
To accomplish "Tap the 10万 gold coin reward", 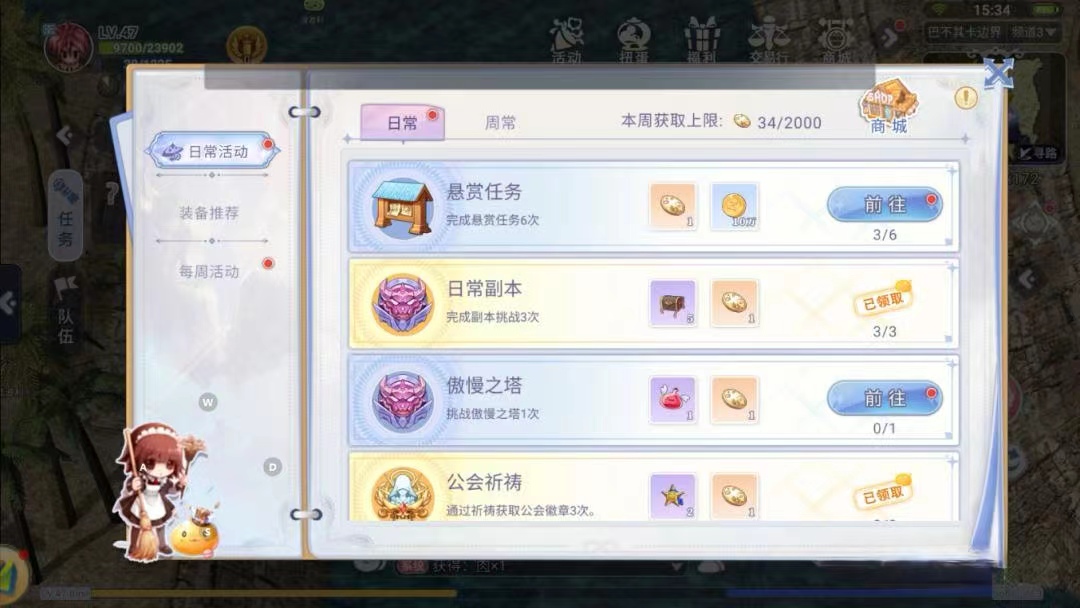I will tap(734, 206).
